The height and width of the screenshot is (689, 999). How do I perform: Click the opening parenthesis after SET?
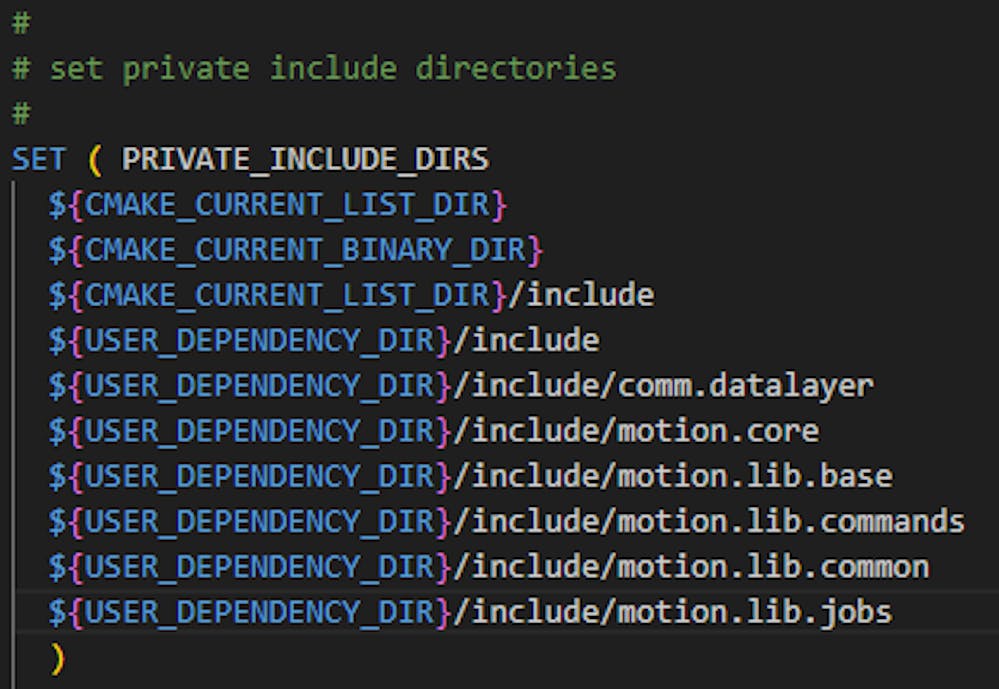coord(95,159)
